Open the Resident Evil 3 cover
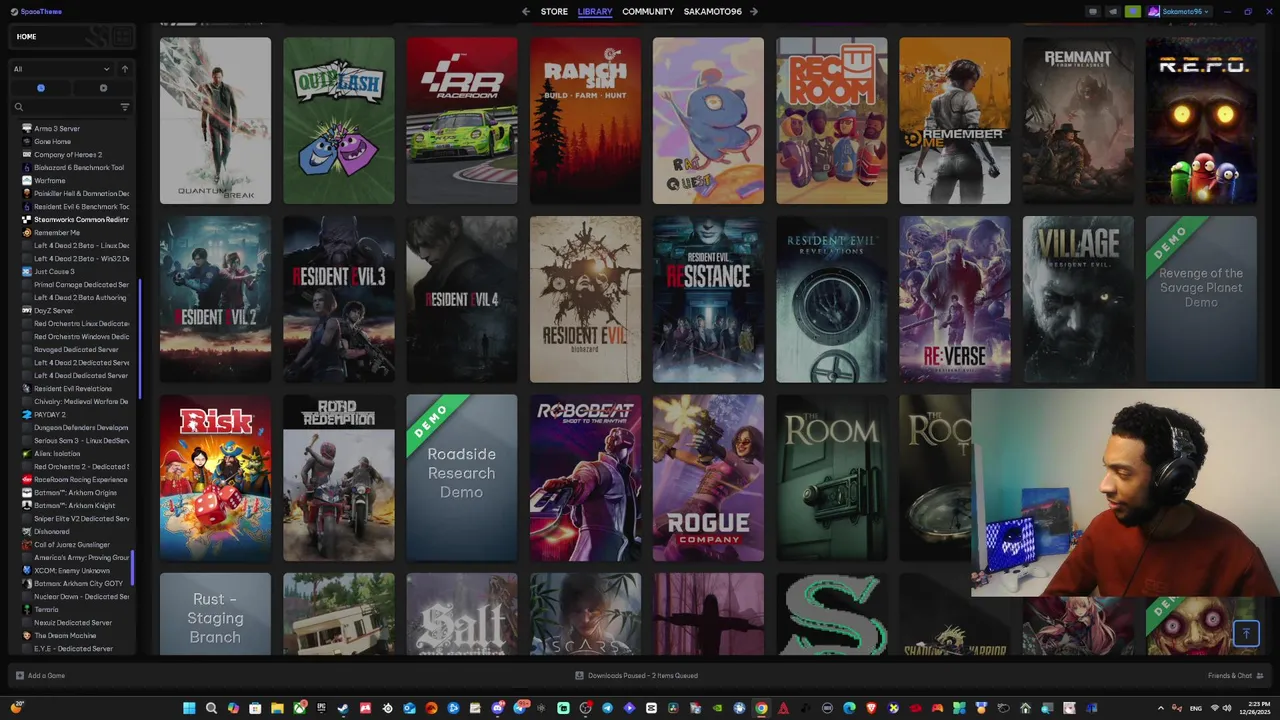This screenshot has height=720, width=1280. [339, 299]
